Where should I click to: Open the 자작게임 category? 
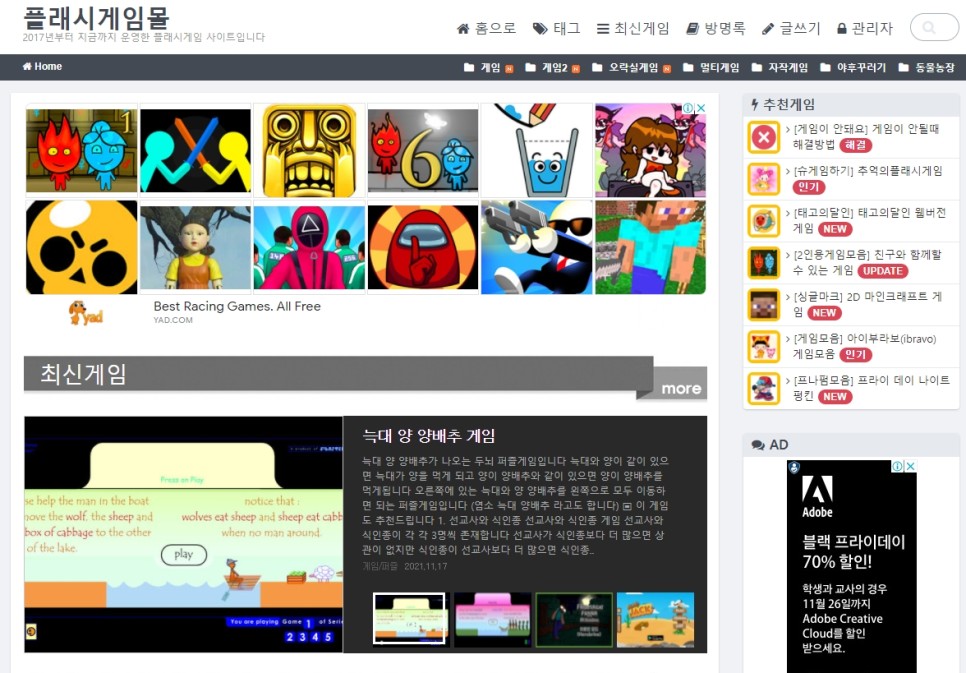click(x=779, y=68)
